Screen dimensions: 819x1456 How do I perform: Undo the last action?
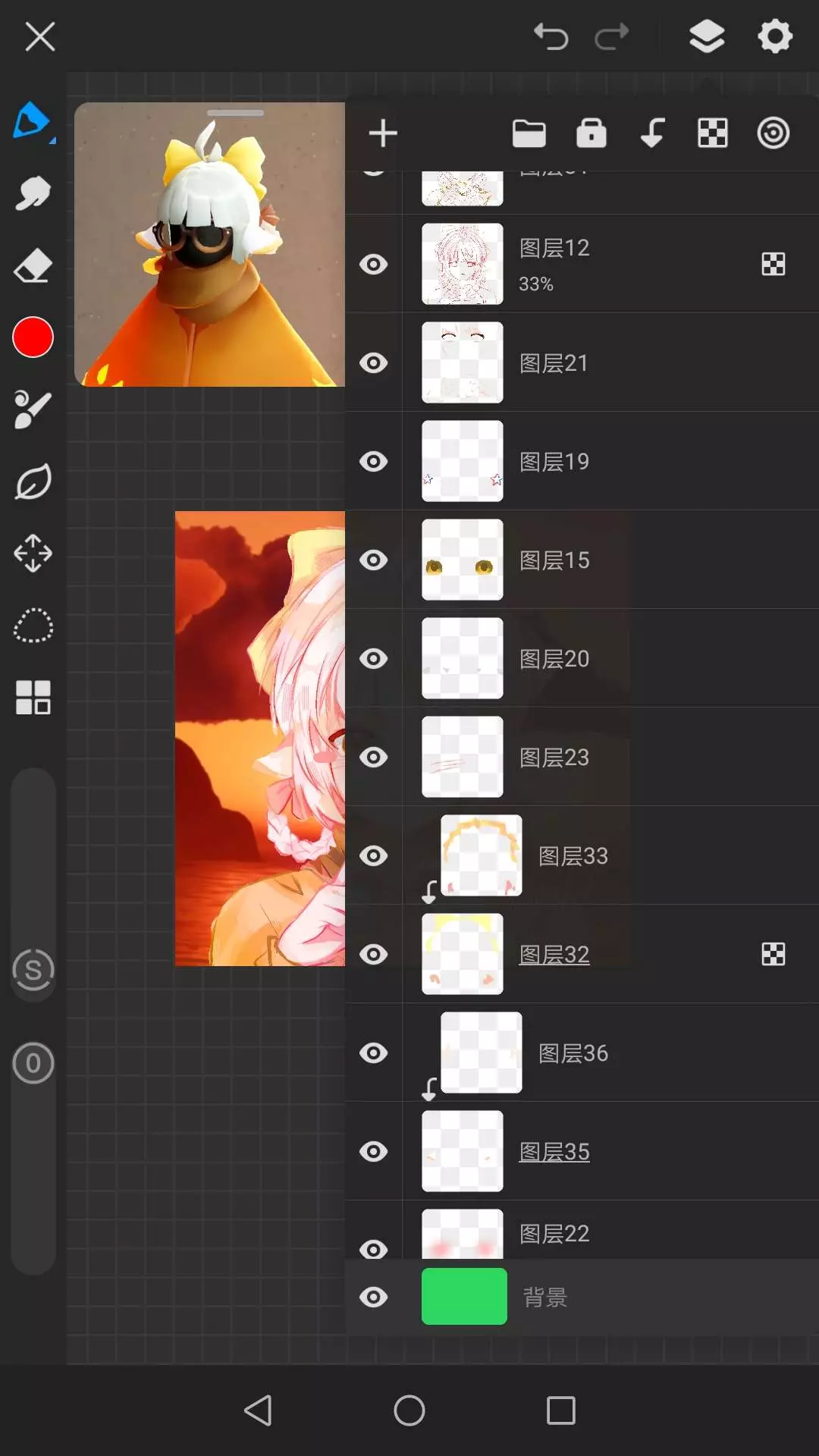551,36
